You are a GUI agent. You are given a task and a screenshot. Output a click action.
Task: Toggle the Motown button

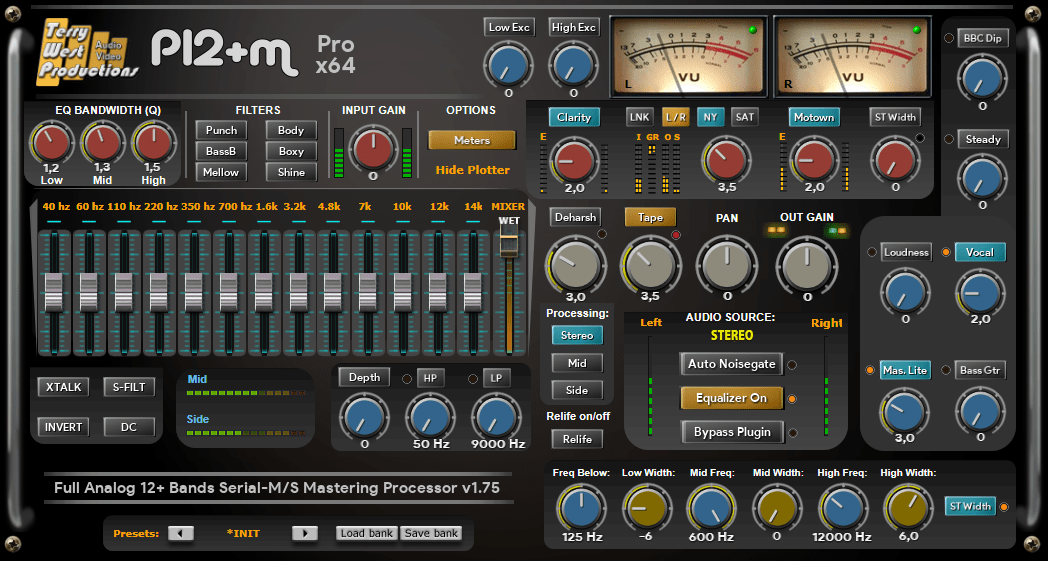(x=813, y=117)
